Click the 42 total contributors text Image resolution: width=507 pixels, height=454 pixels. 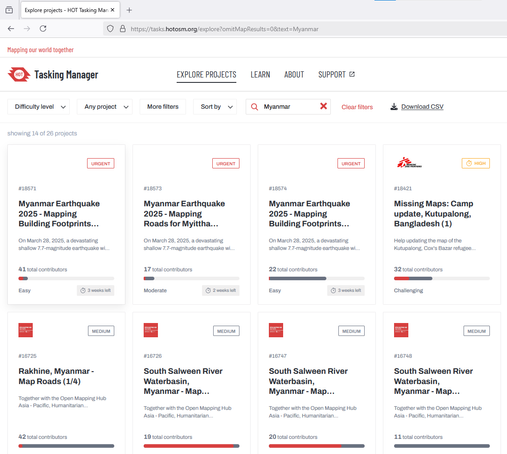coord(43,437)
